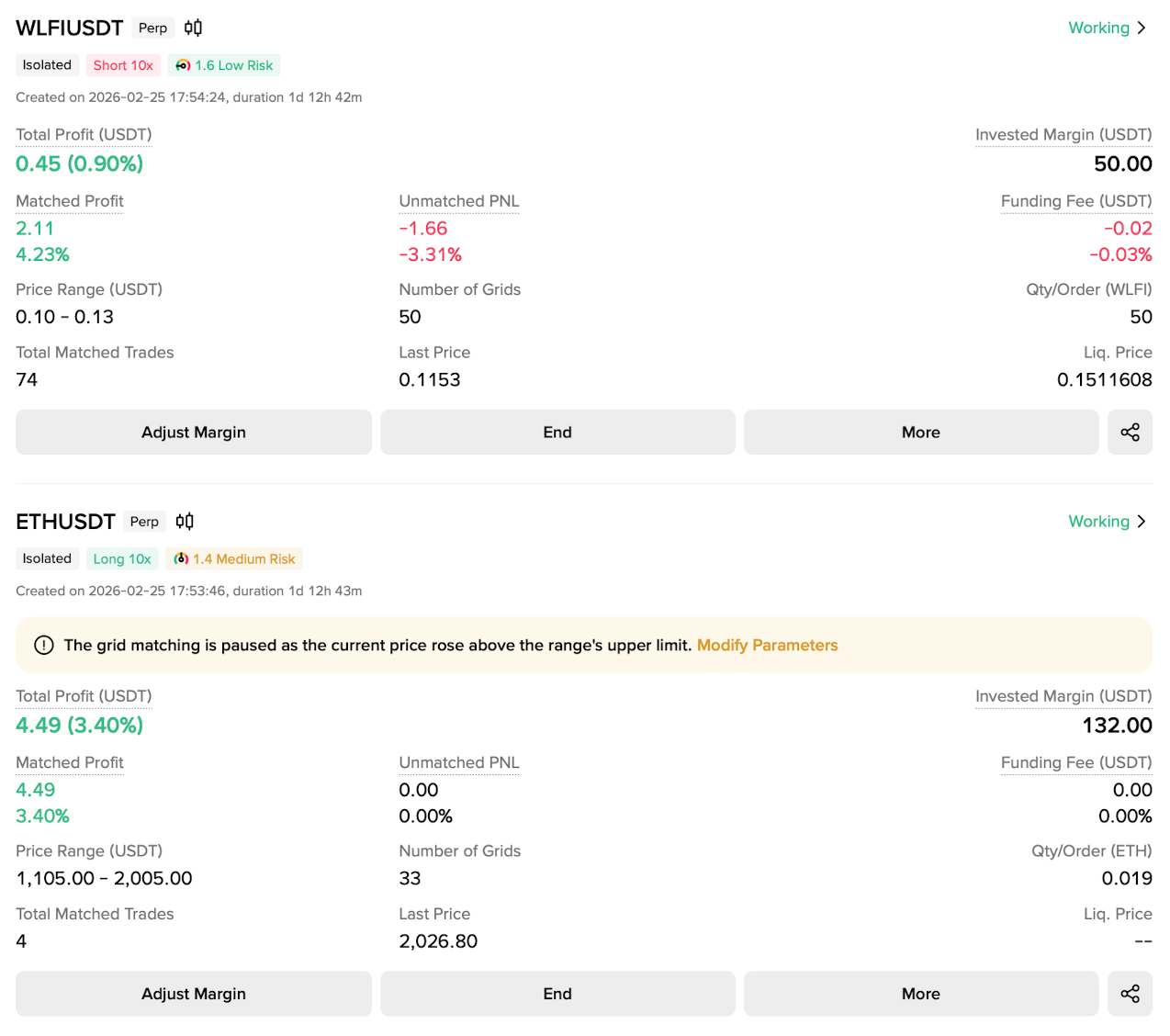This screenshot has width=1170, height=1036.
Task: Expand ETHUSDT Working status chevron
Action: point(1142,522)
